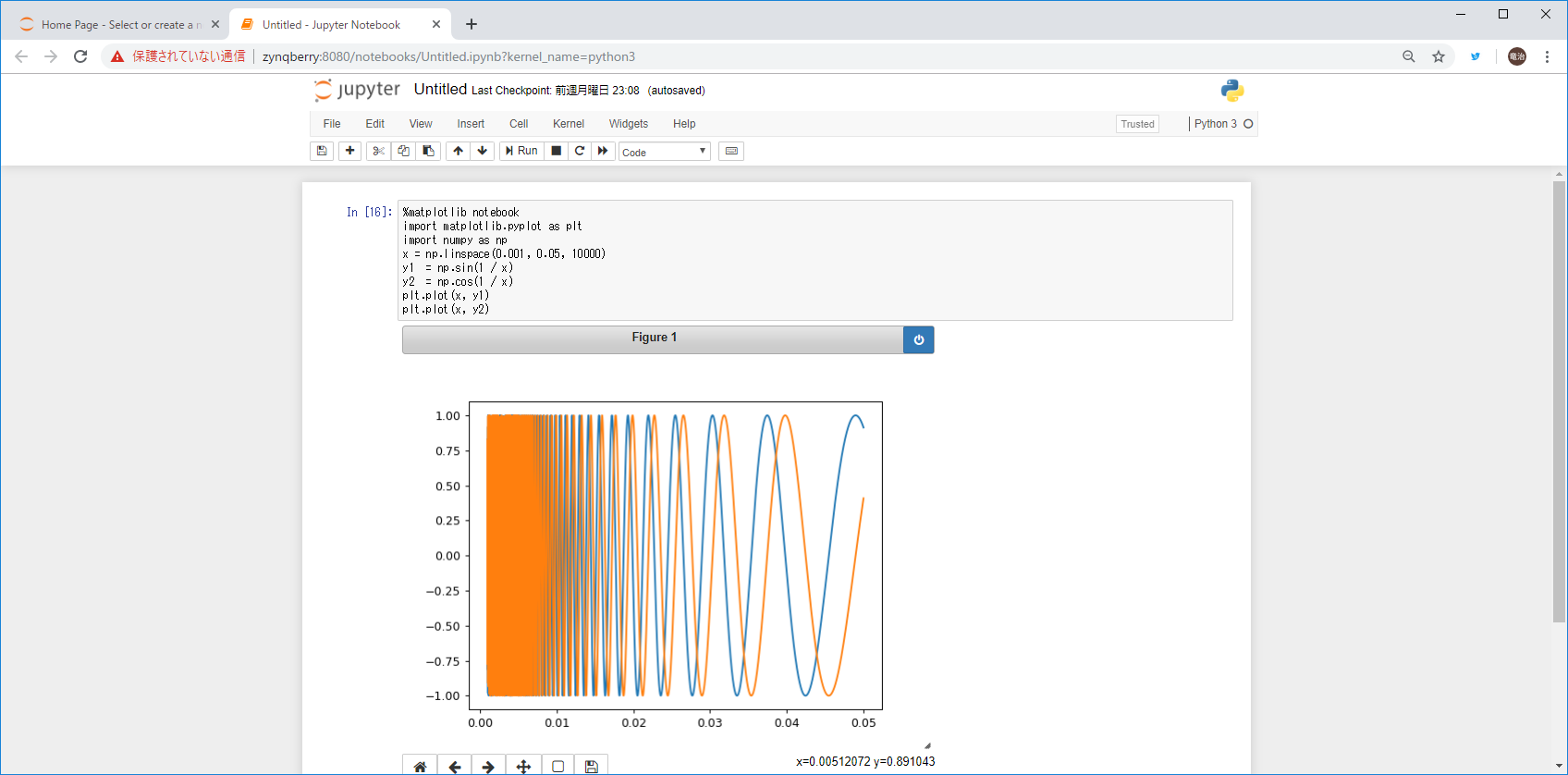Viewport: 1568px width, 775px height.
Task: Restart the kernel using circular arrow icon
Action: pyautogui.click(x=580, y=151)
